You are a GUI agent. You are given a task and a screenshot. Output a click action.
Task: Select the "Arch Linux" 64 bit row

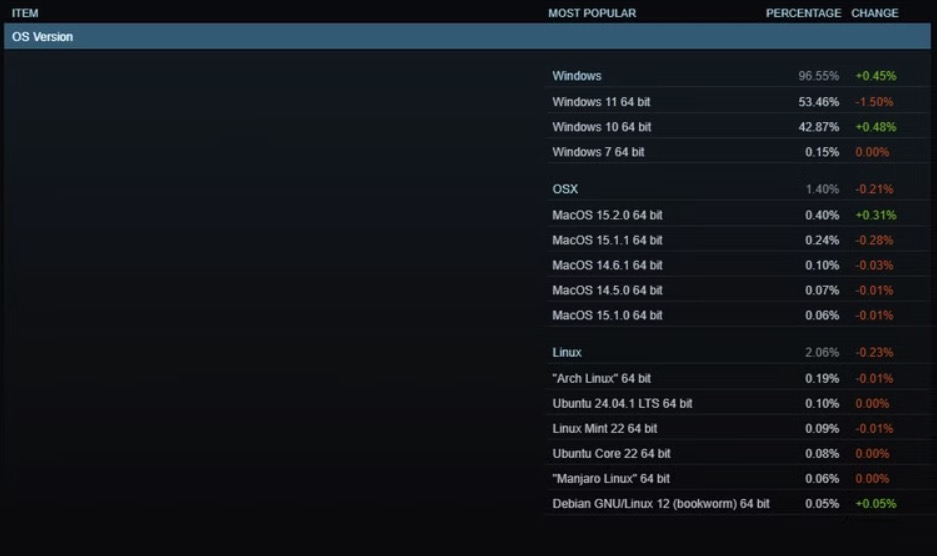click(x=737, y=378)
